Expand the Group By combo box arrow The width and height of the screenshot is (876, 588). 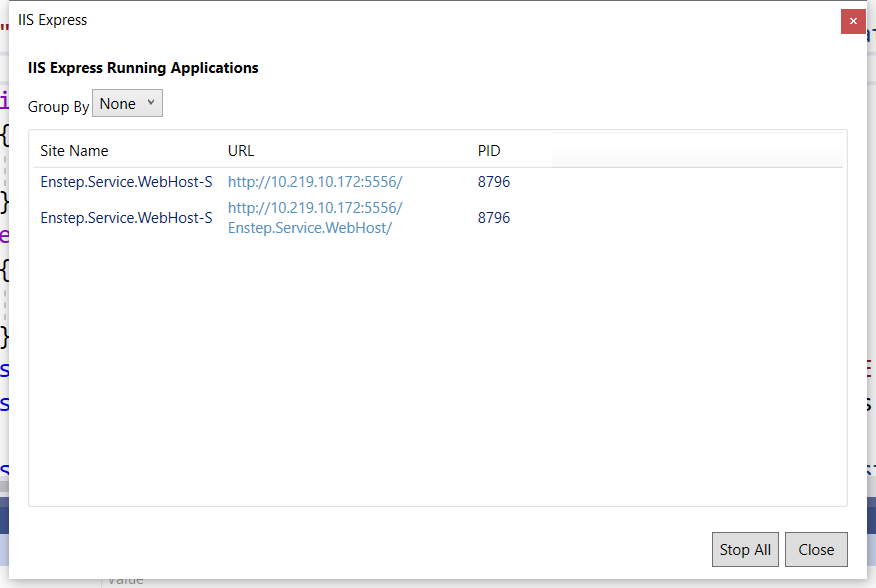tap(150, 103)
